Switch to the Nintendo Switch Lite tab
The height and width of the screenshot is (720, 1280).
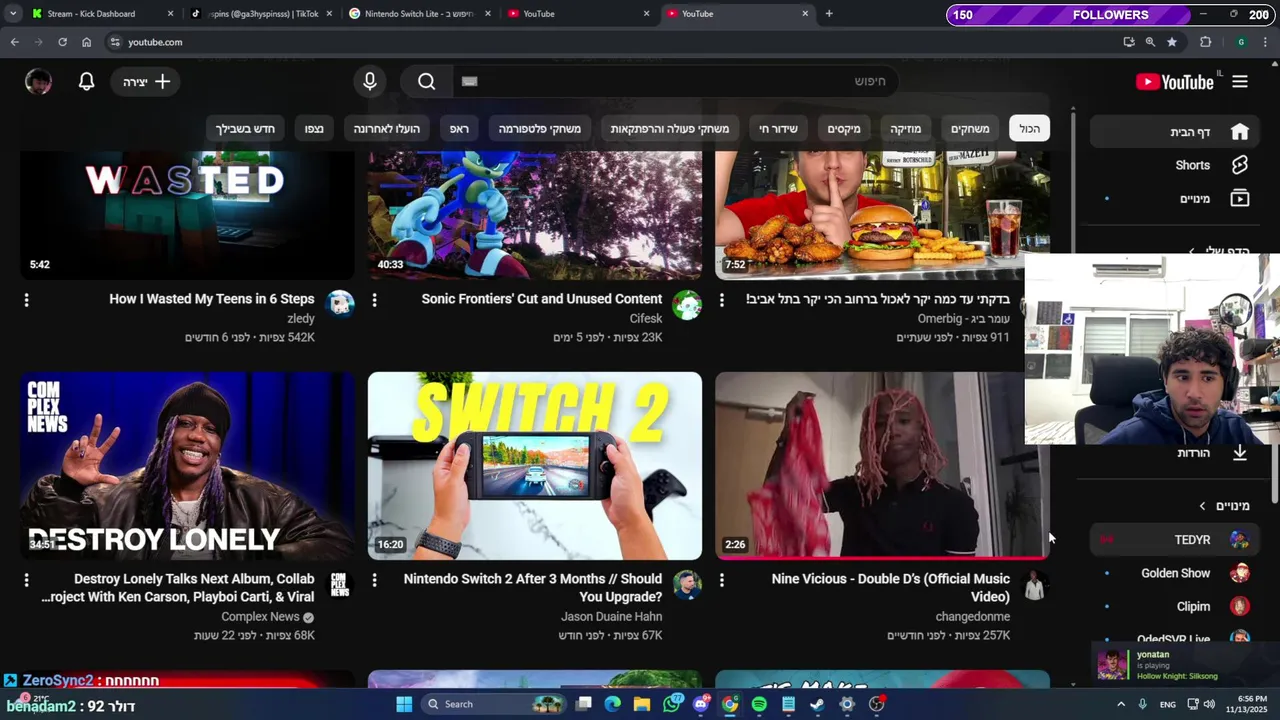pyautogui.click(x=421, y=14)
